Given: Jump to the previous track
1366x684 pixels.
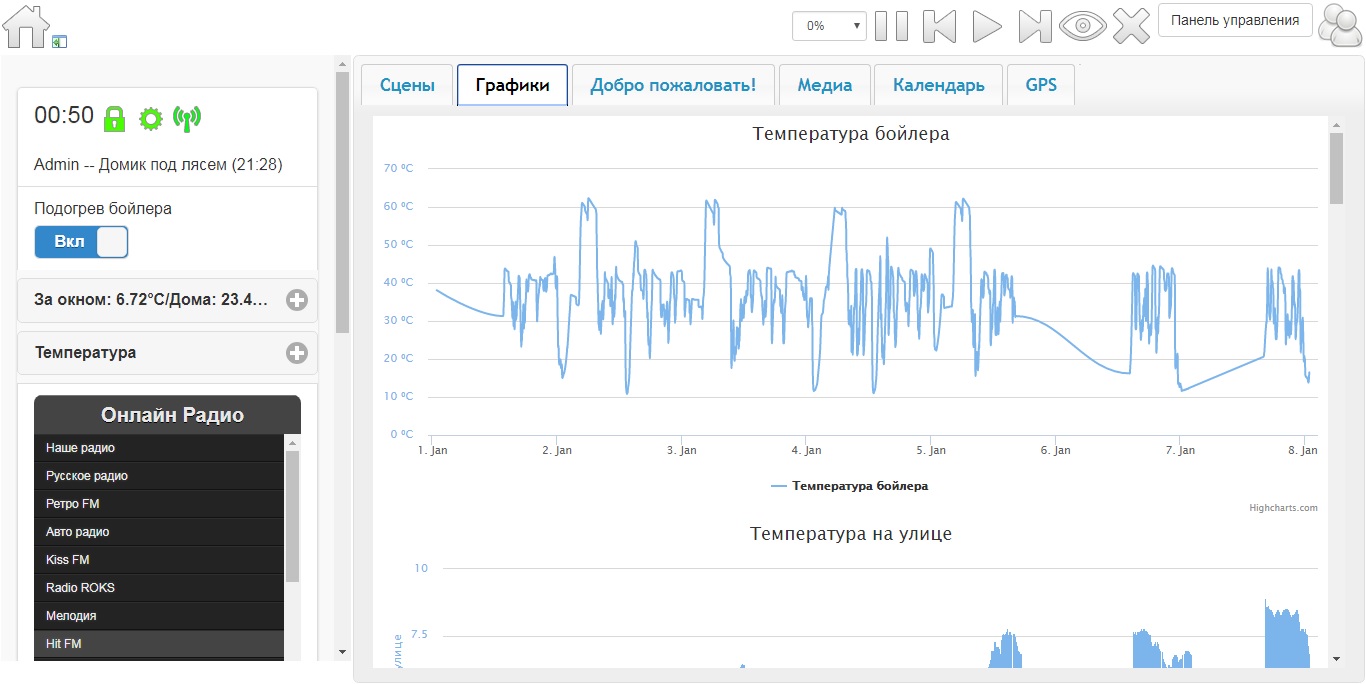Looking at the screenshot, I should point(940,26).
